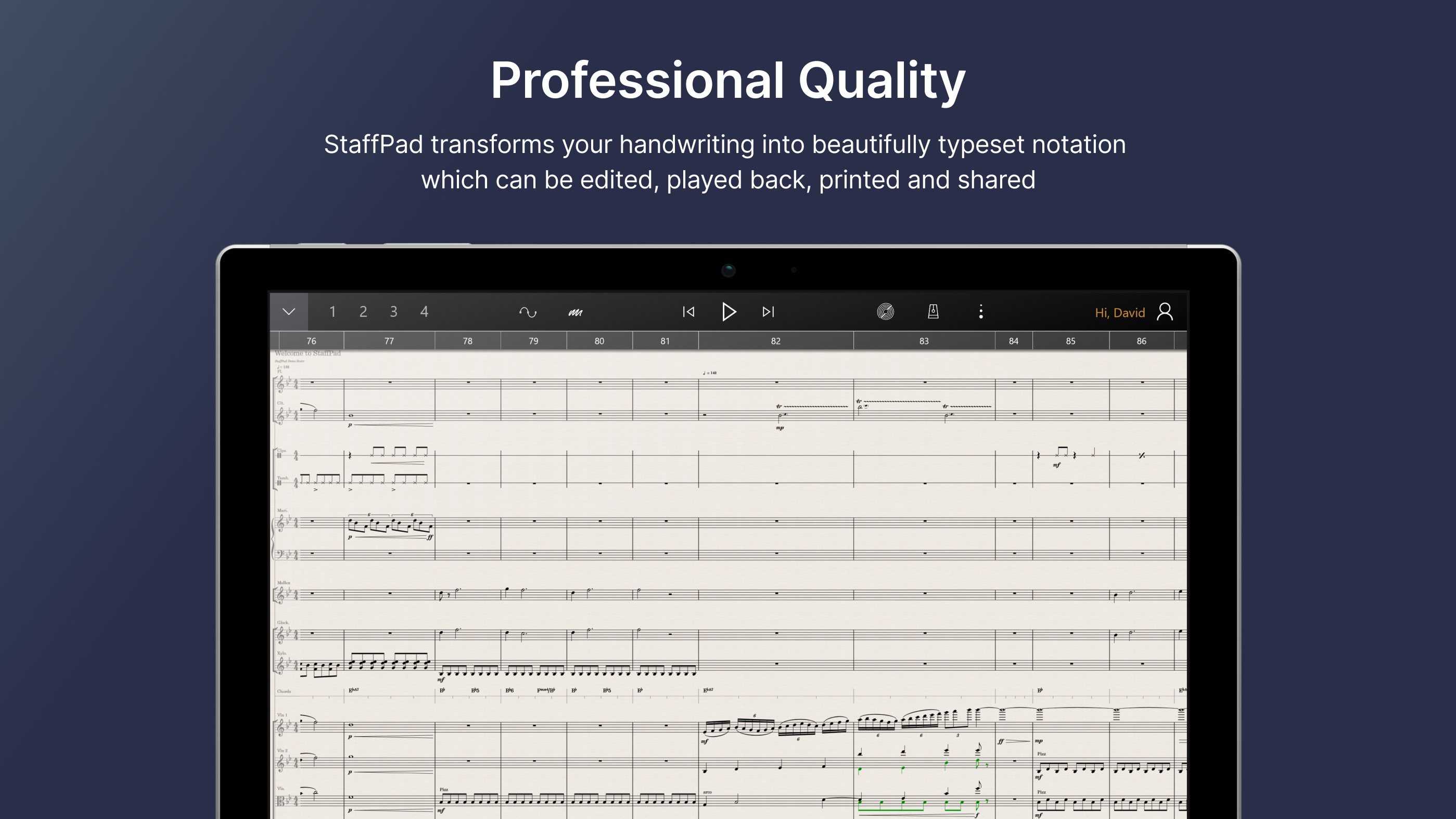The image size is (1456, 819).
Task: Open the metronome settings
Action: [933, 312]
